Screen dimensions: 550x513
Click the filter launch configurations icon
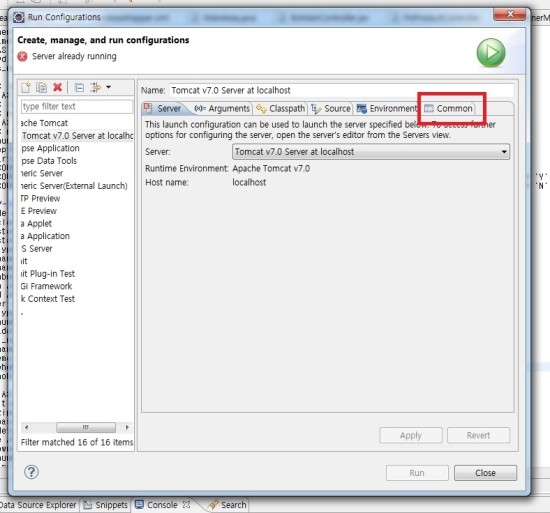95,87
